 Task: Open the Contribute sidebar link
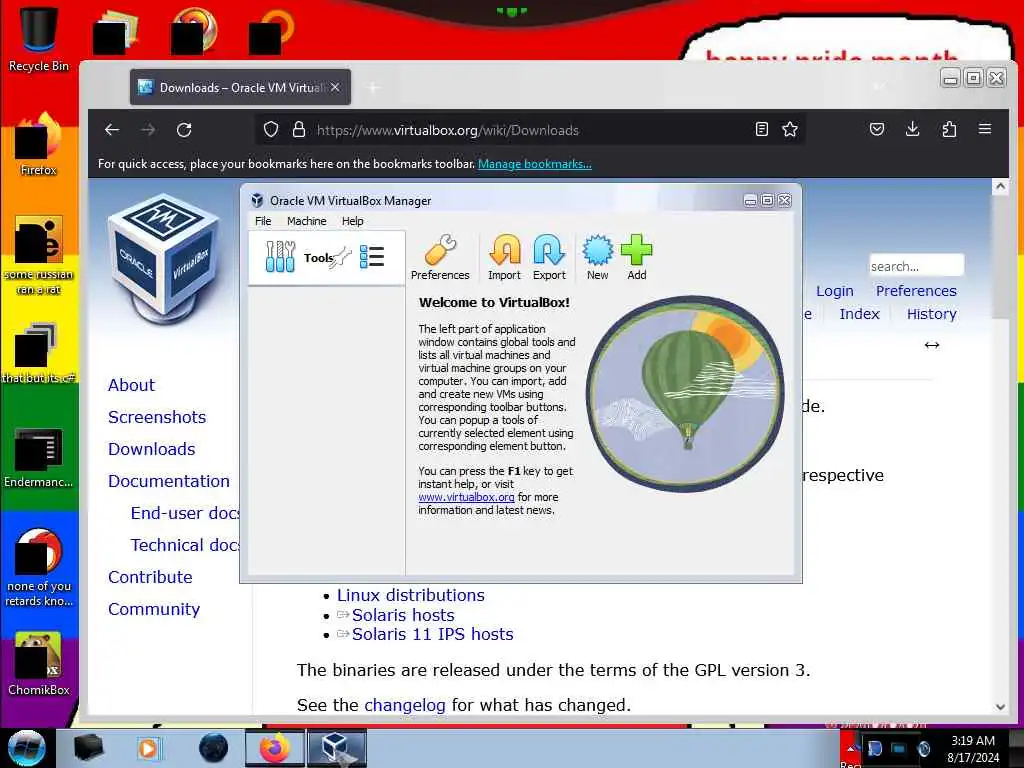150,577
